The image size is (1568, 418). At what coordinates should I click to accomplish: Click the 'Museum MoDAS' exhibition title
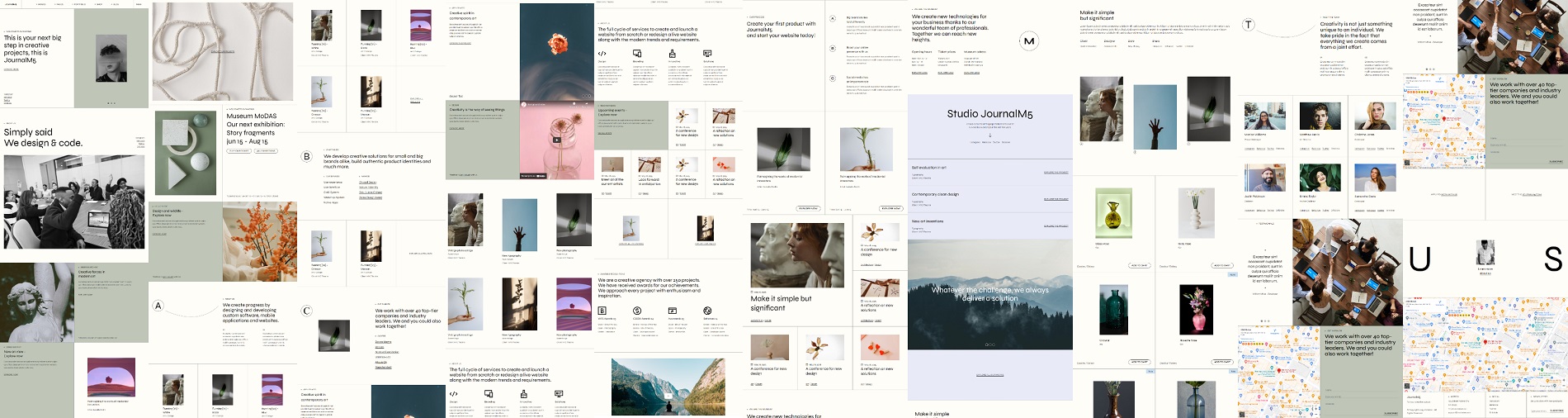click(252, 116)
